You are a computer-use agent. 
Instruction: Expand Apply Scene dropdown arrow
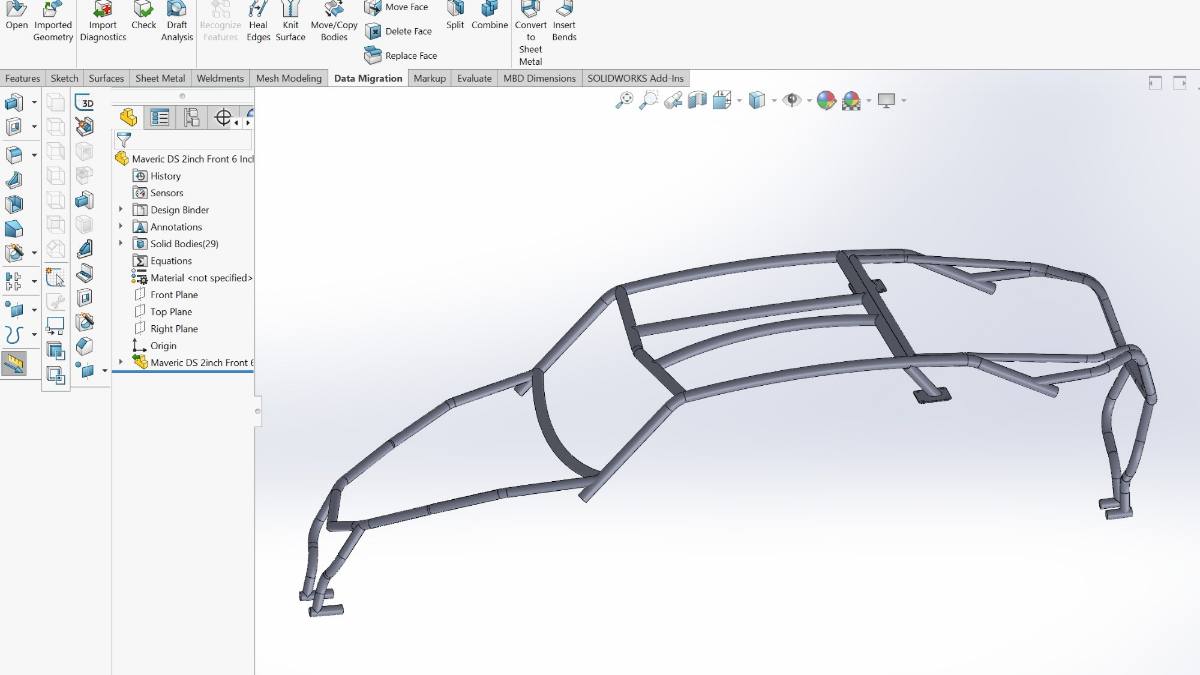coord(868,100)
